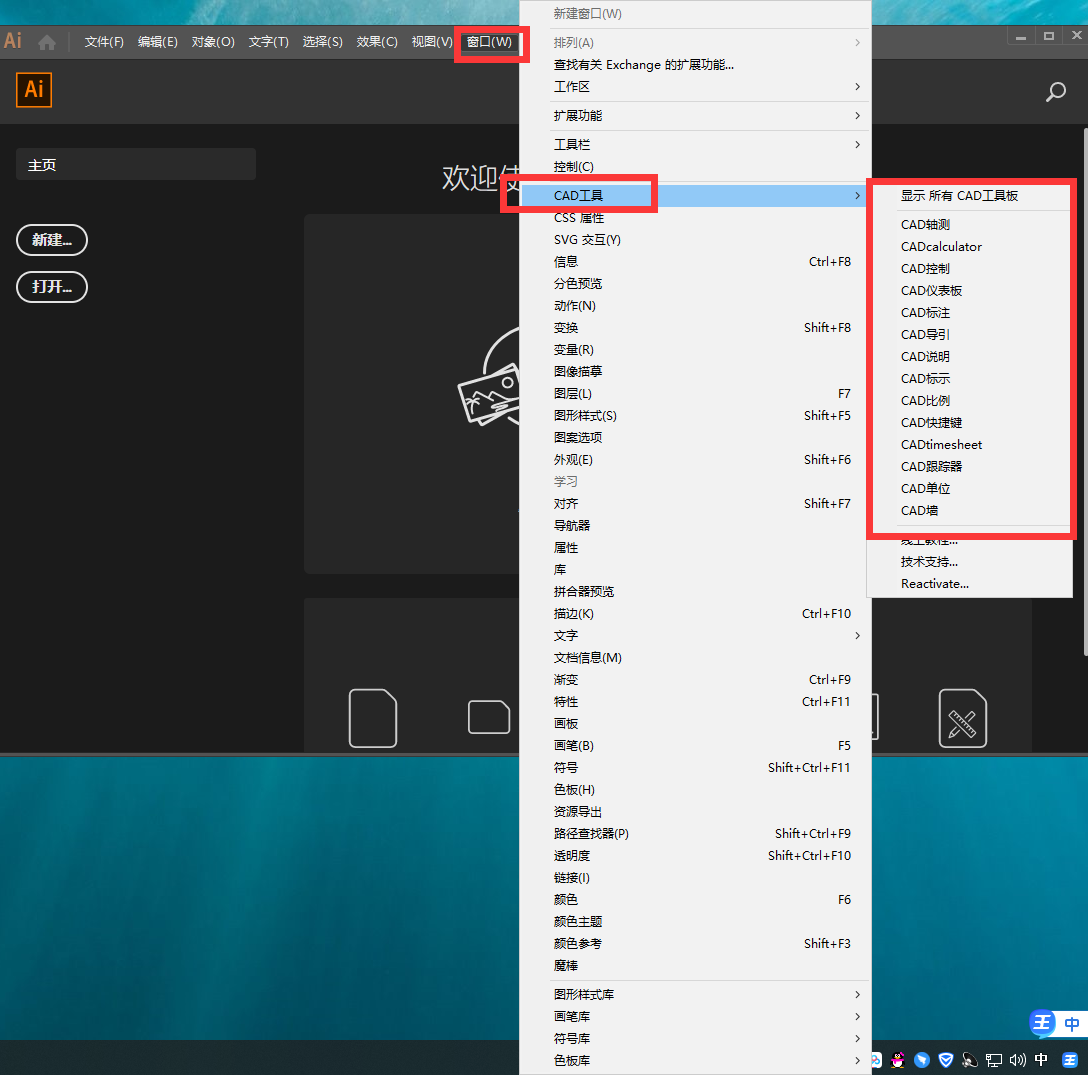The width and height of the screenshot is (1088, 1075).
Task: Open the 对象(O) menu
Action: pos(213,42)
